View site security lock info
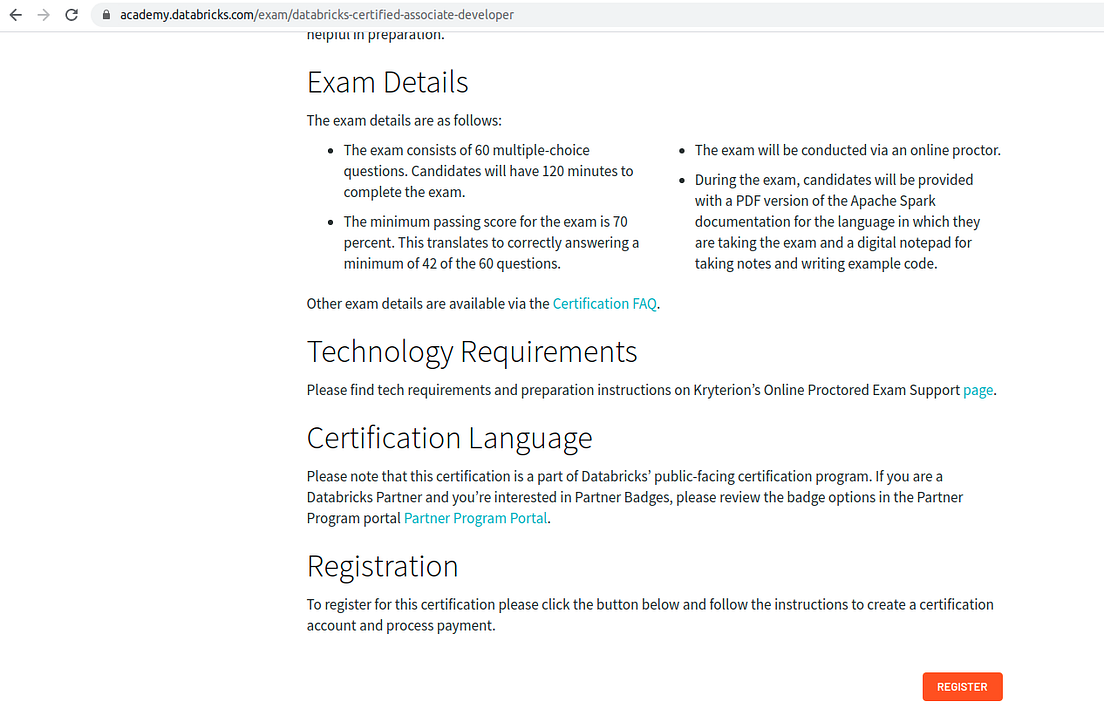Viewport: 1104px width, 716px height. point(106,15)
